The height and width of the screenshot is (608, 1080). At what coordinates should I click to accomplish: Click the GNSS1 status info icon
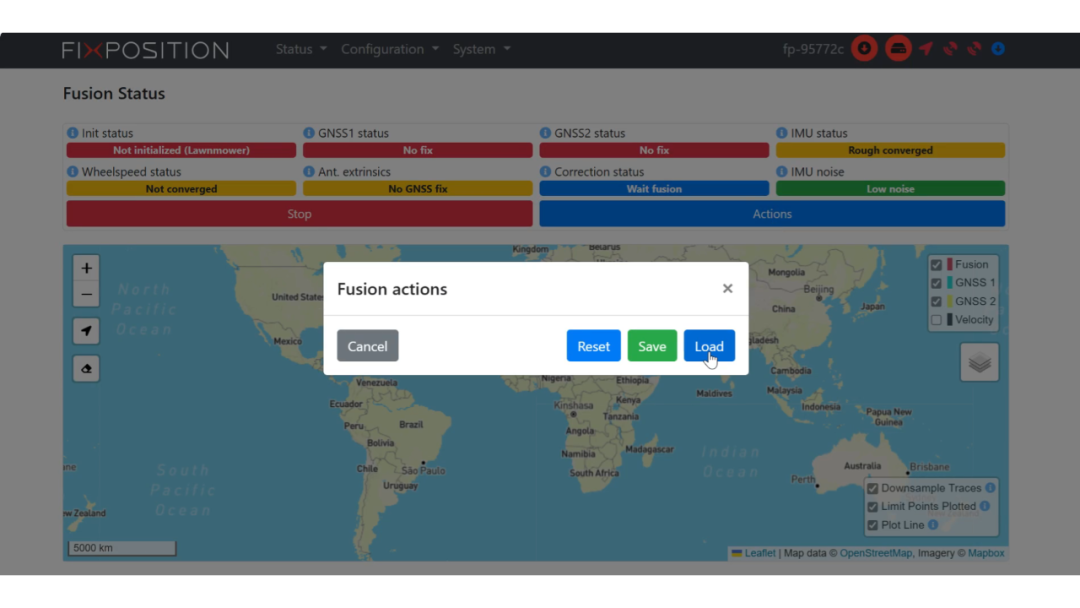point(309,133)
